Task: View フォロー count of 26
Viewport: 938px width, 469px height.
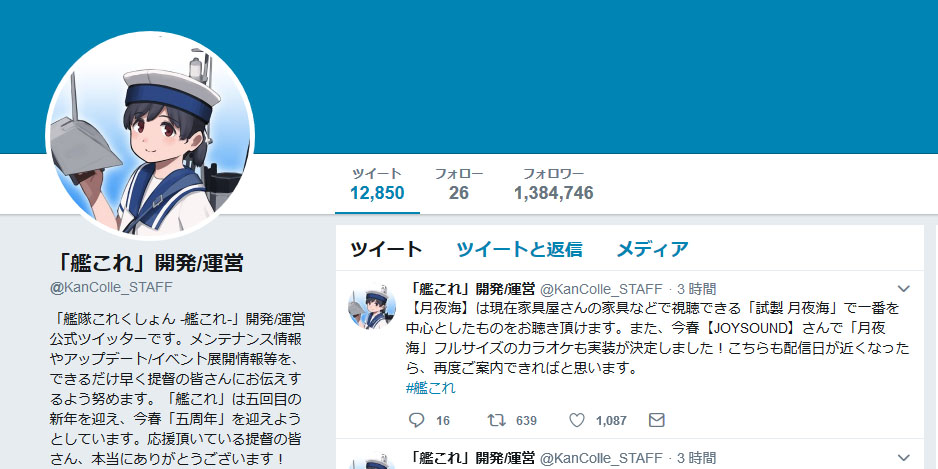Action: point(459,184)
